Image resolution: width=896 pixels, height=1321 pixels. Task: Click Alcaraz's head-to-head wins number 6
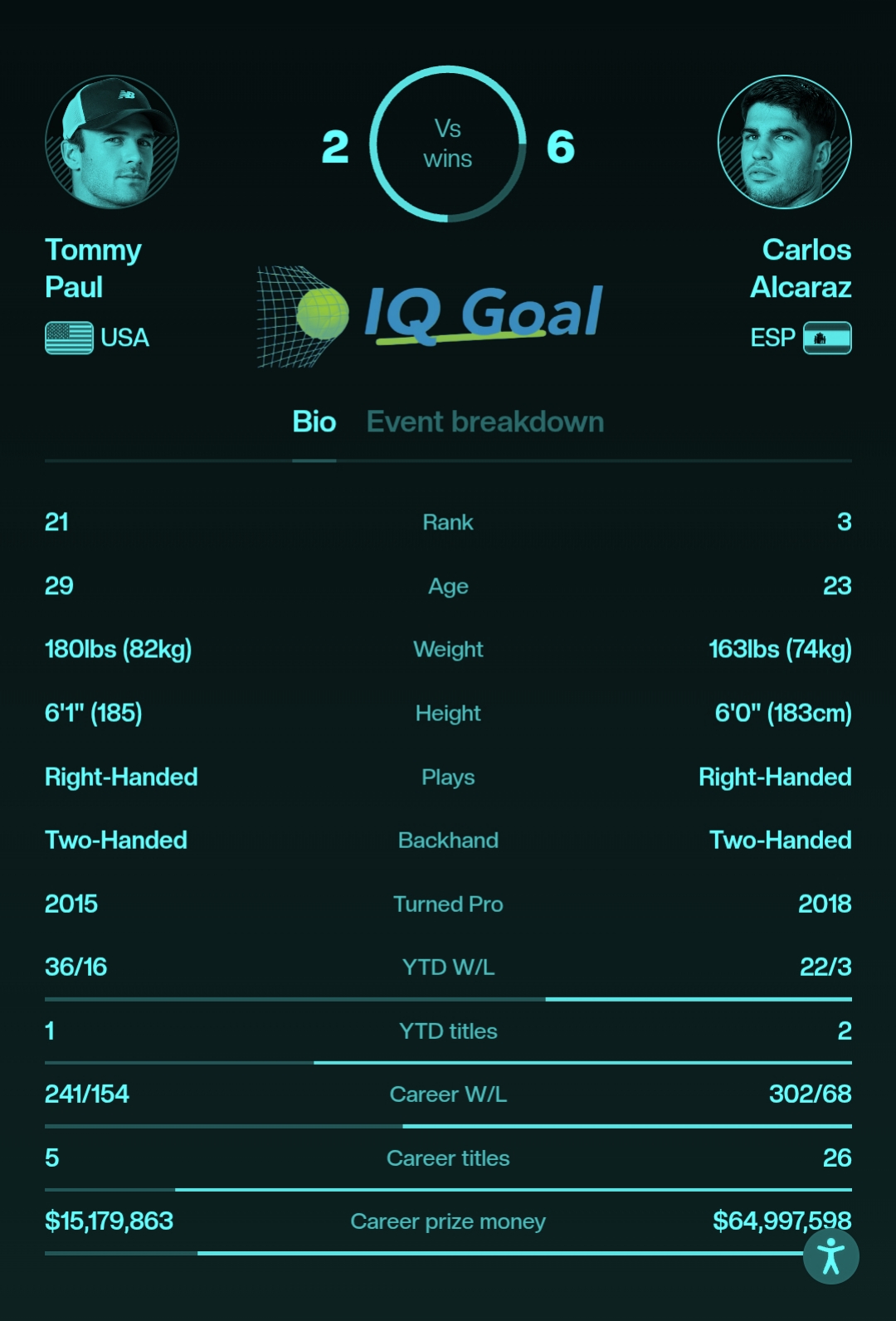561,147
